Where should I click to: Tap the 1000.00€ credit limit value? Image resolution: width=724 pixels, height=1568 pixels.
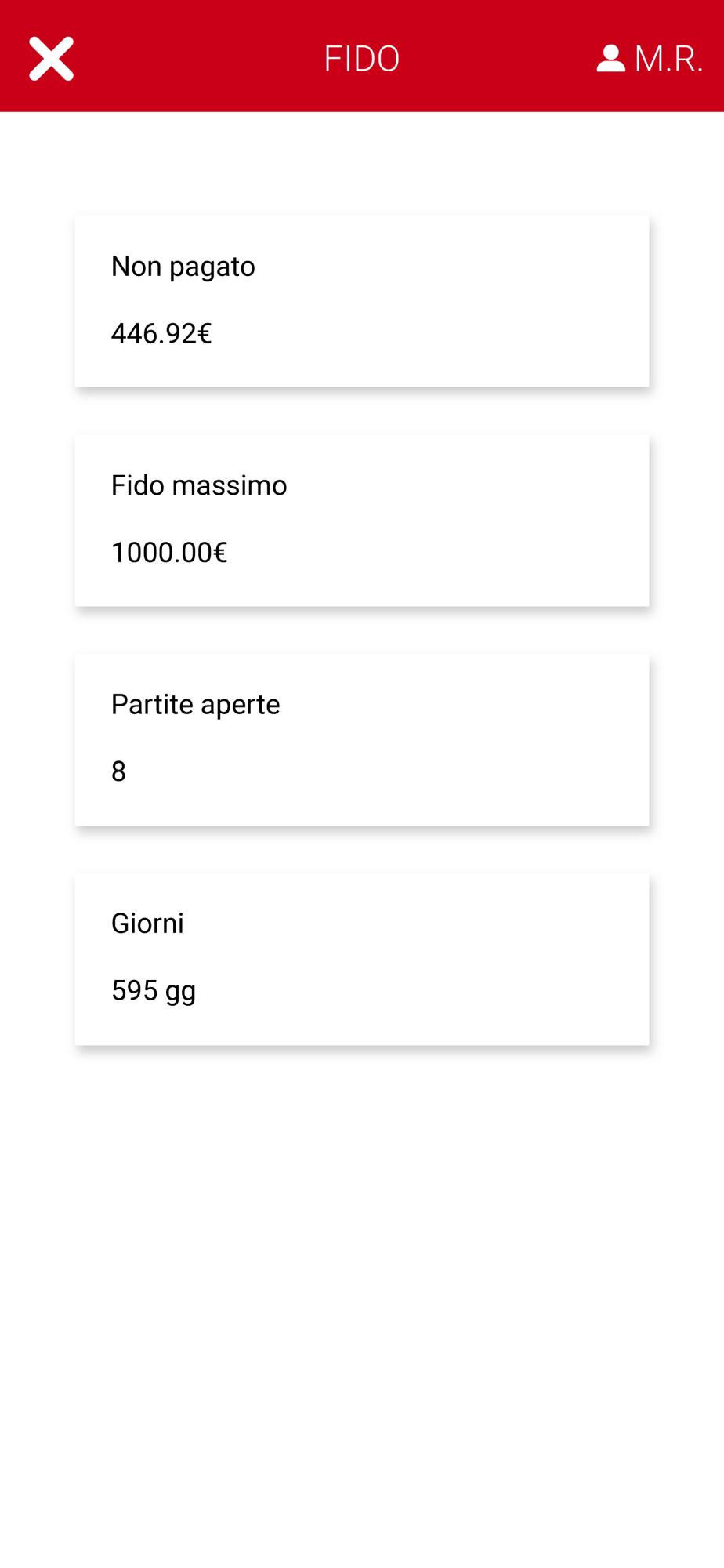coord(169,553)
